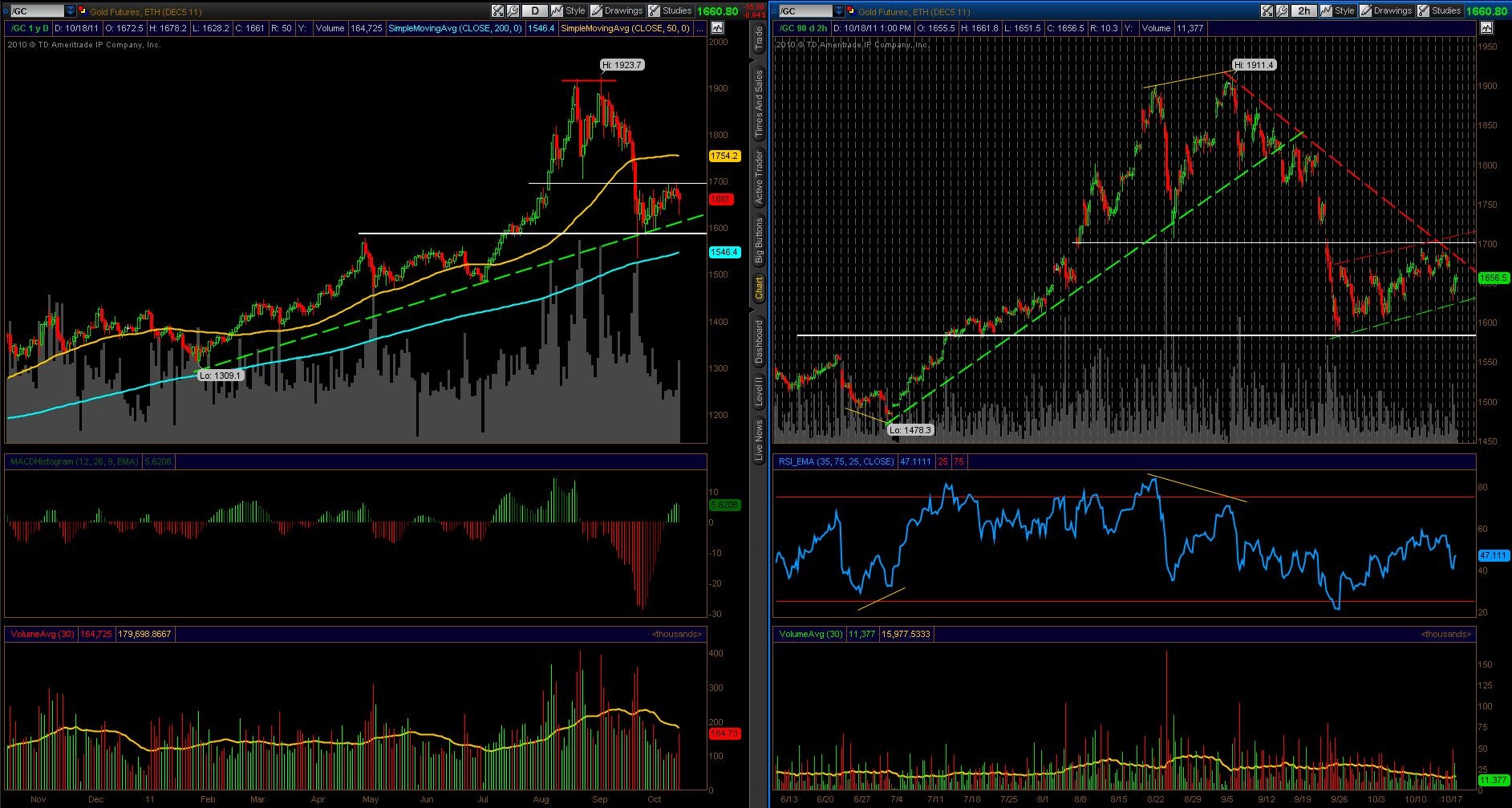
Task: Click the yellow 1754.2 moving average price label
Action: pyautogui.click(x=724, y=156)
